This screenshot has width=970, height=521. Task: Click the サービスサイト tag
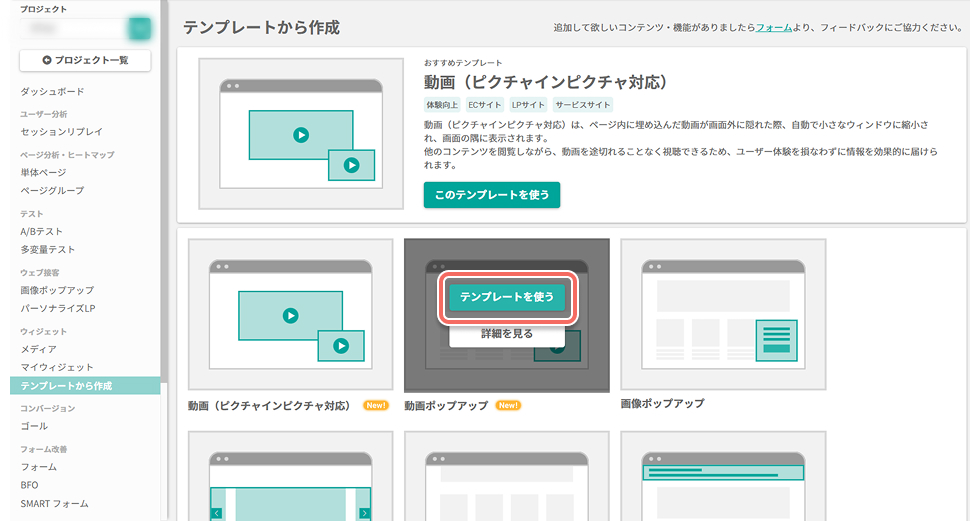[583, 105]
